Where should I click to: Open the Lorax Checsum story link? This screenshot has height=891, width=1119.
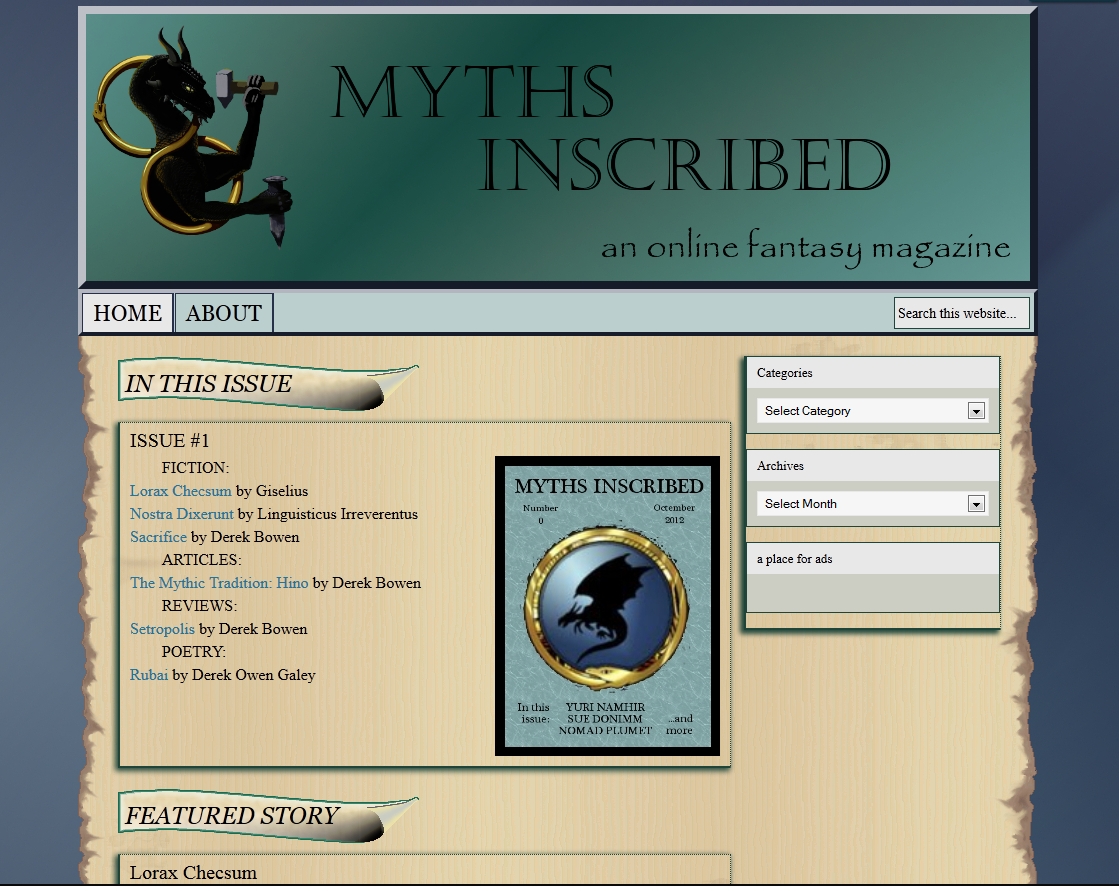(x=180, y=491)
